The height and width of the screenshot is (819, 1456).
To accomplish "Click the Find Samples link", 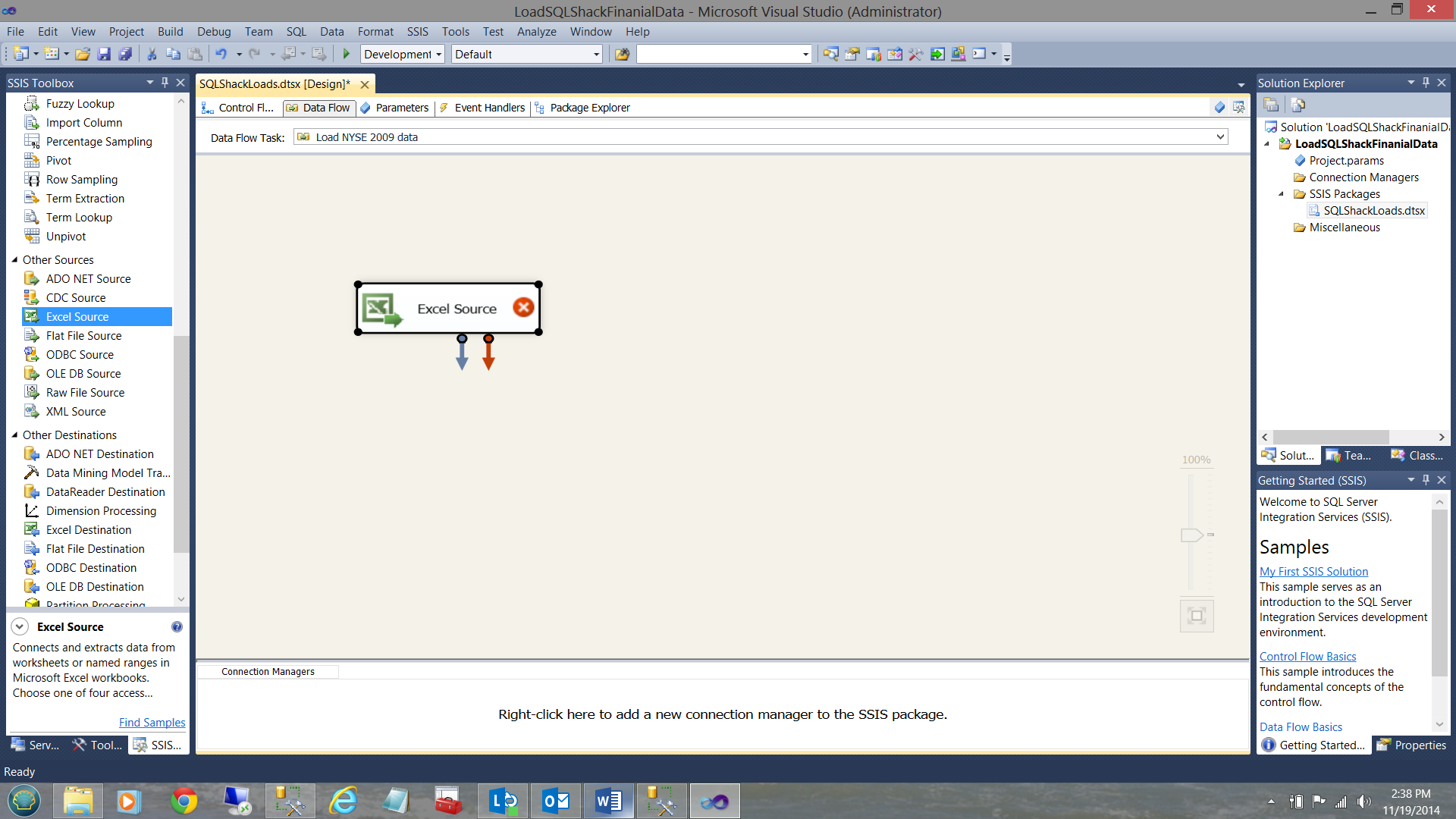I will click(x=152, y=723).
